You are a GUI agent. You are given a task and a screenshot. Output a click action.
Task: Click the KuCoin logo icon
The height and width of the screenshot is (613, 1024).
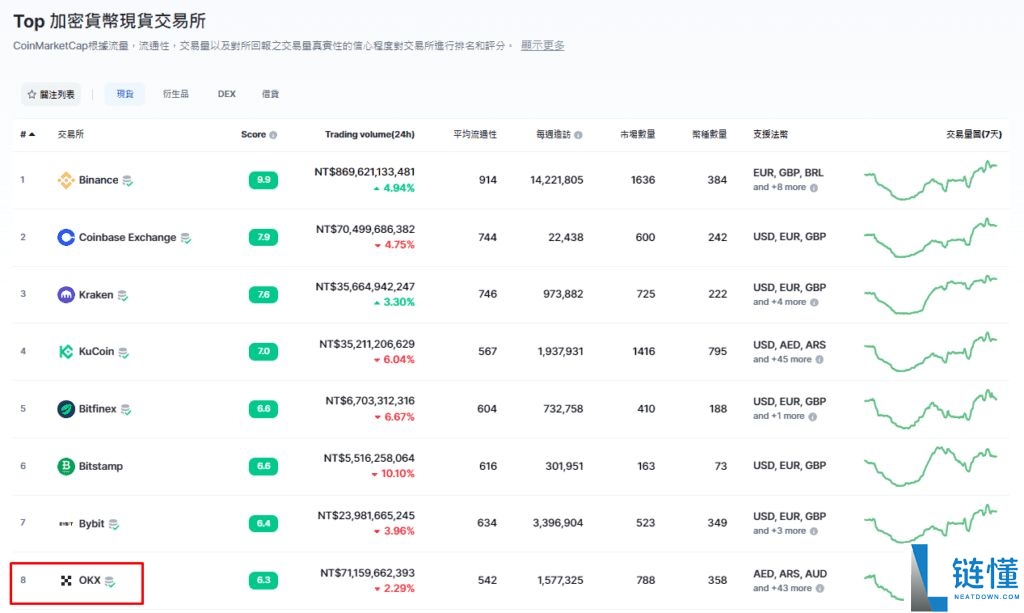66,352
